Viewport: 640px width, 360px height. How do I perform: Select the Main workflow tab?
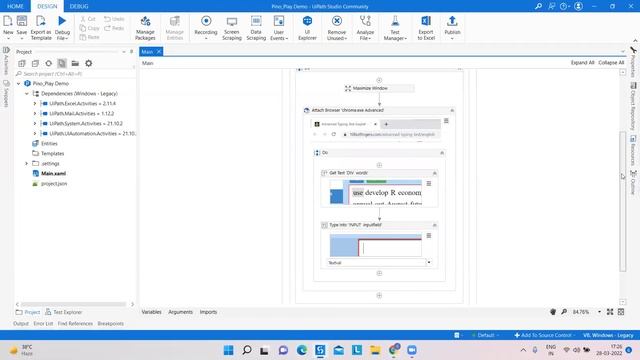147,52
